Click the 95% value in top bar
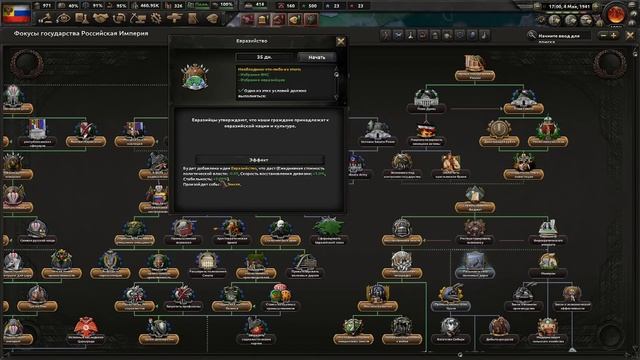640x360 pixels. pos(121,6)
